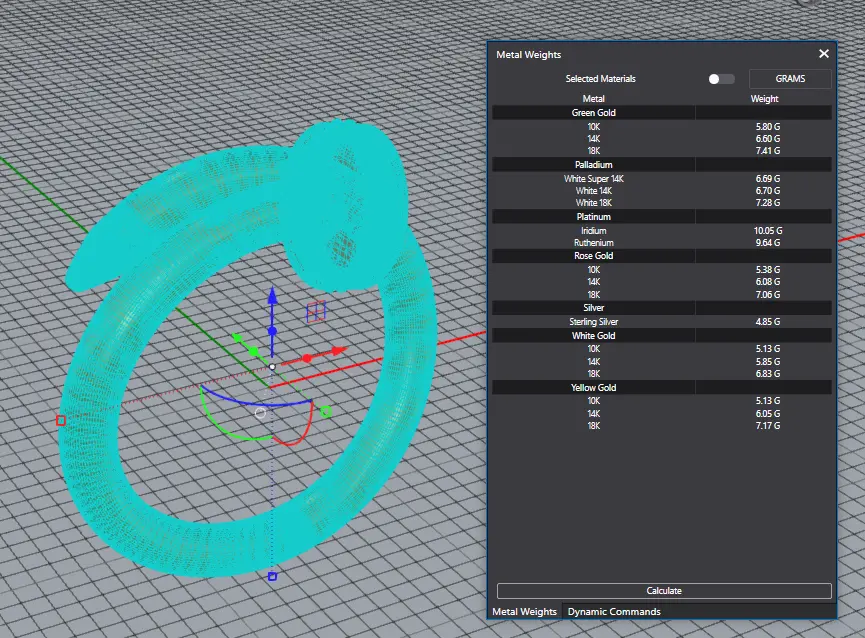The height and width of the screenshot is (638, 865).
Task: Click the green circle gumball handle
Action: [x=326, y=411]
